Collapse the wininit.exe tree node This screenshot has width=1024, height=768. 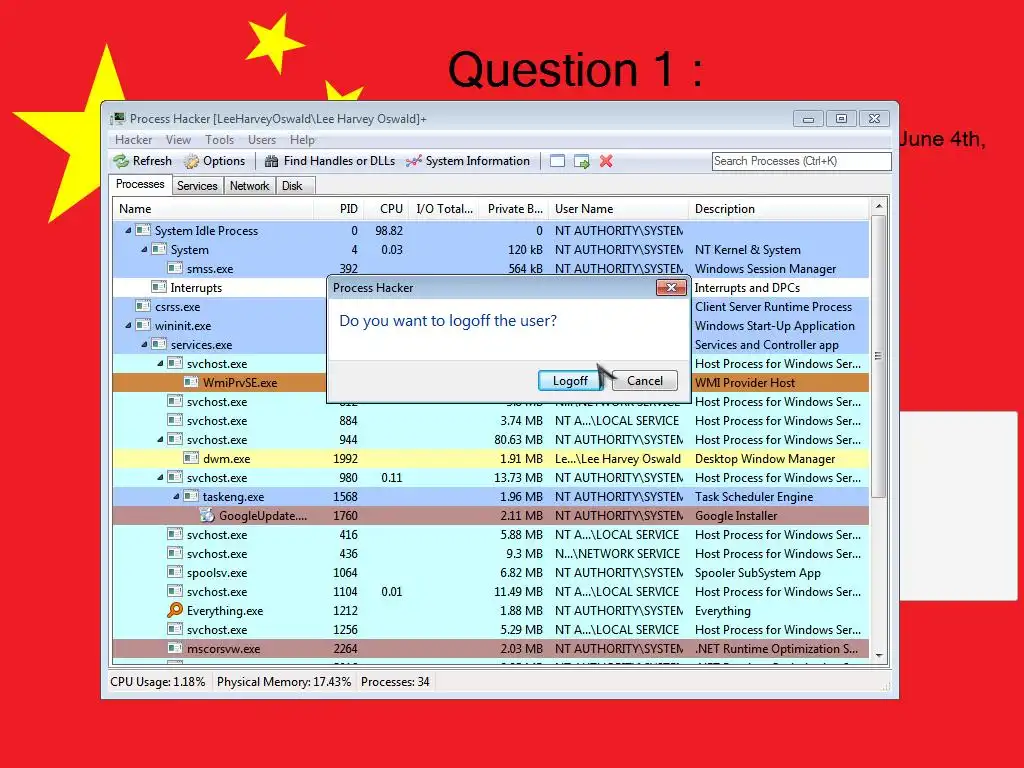128,325
